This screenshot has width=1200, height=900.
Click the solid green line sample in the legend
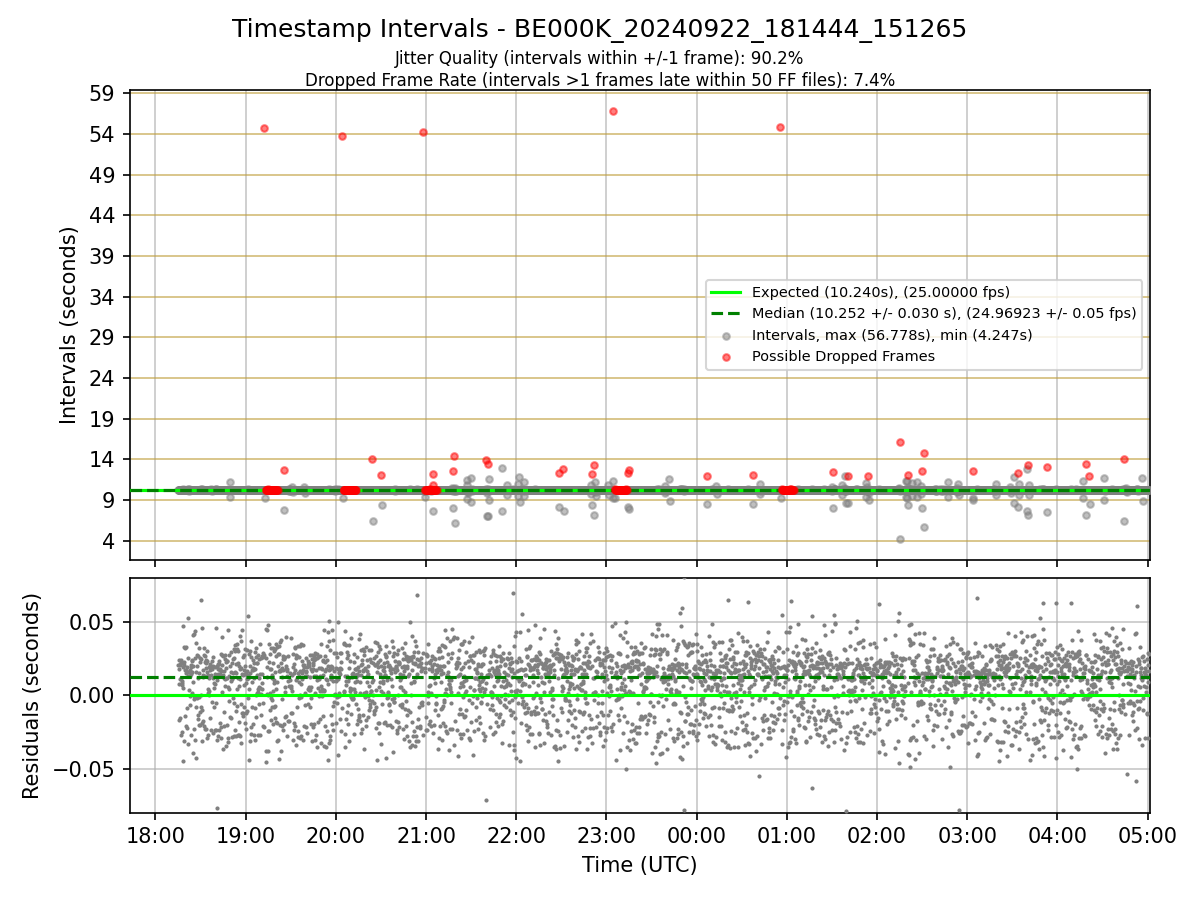(x=726, y=292)
